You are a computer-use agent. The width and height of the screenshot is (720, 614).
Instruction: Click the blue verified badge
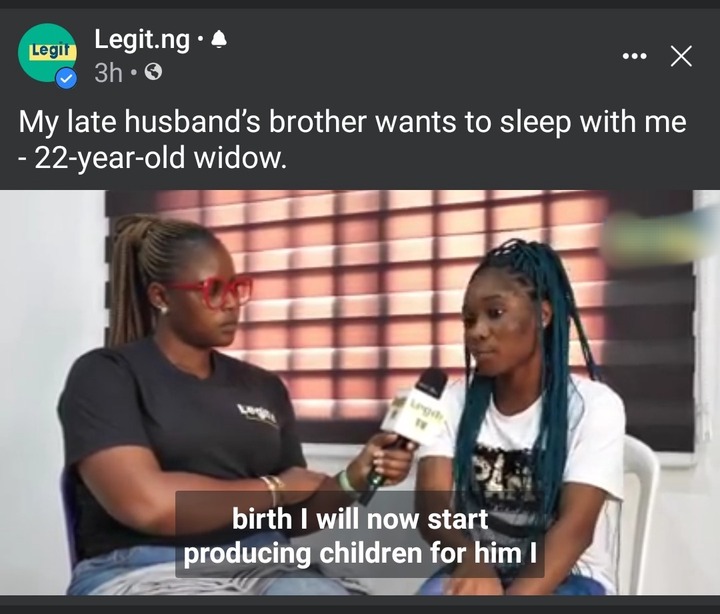point(67,79)
